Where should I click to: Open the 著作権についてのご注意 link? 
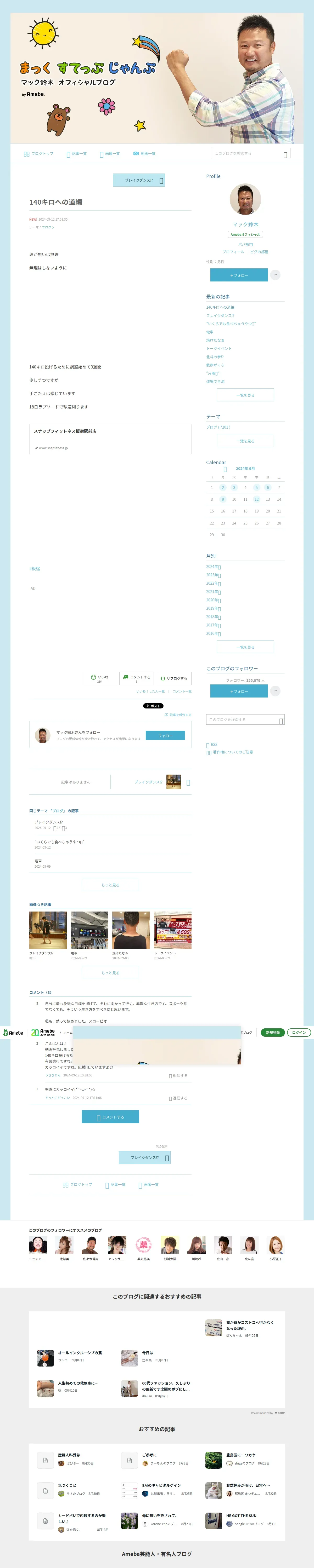coord(230,752)
